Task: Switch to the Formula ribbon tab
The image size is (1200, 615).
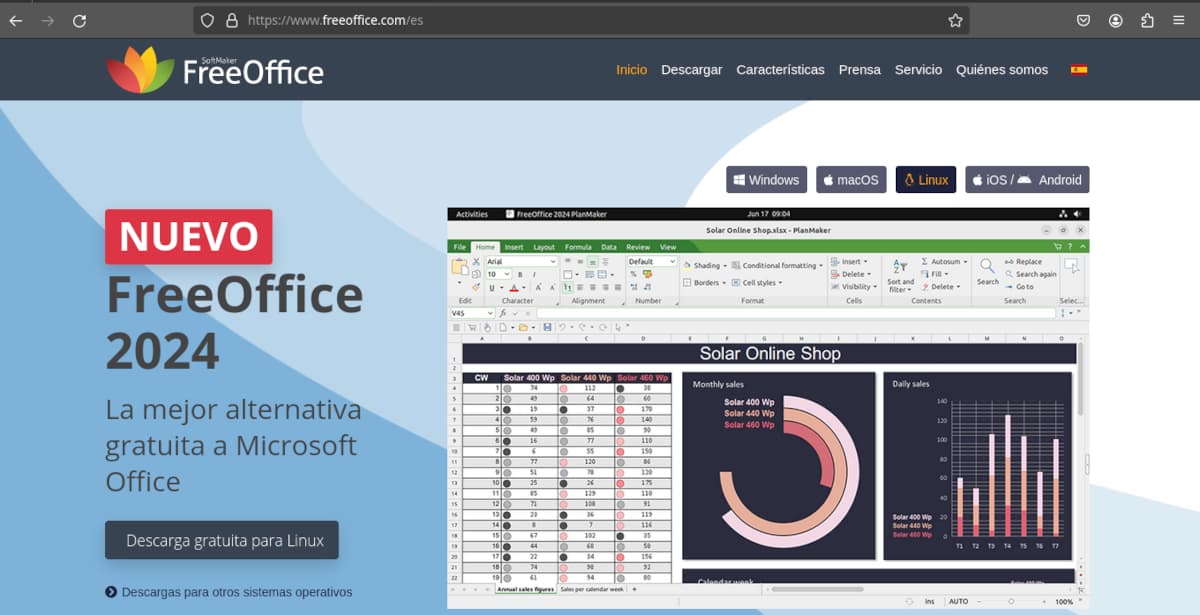Action: [x=578, y=247]
